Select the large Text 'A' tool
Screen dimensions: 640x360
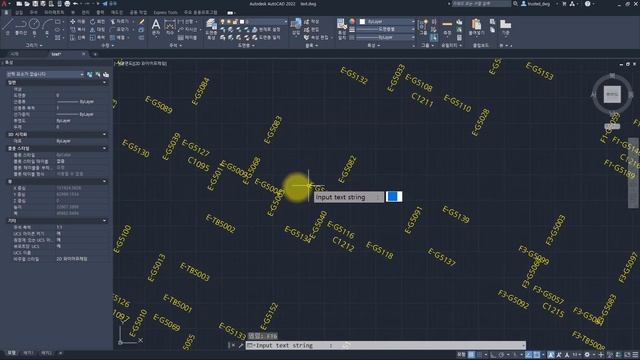point(156,27)
